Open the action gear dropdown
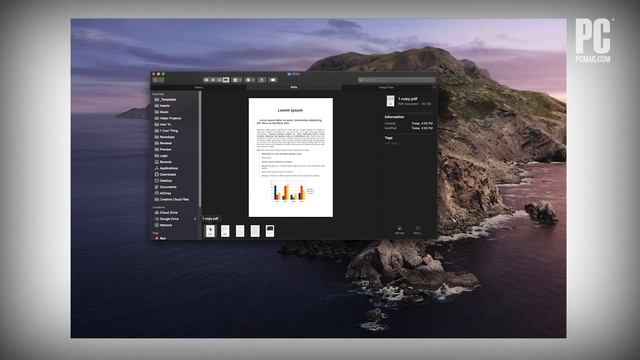640x360 pixels. pyautogui.click(x=250, y=80)
